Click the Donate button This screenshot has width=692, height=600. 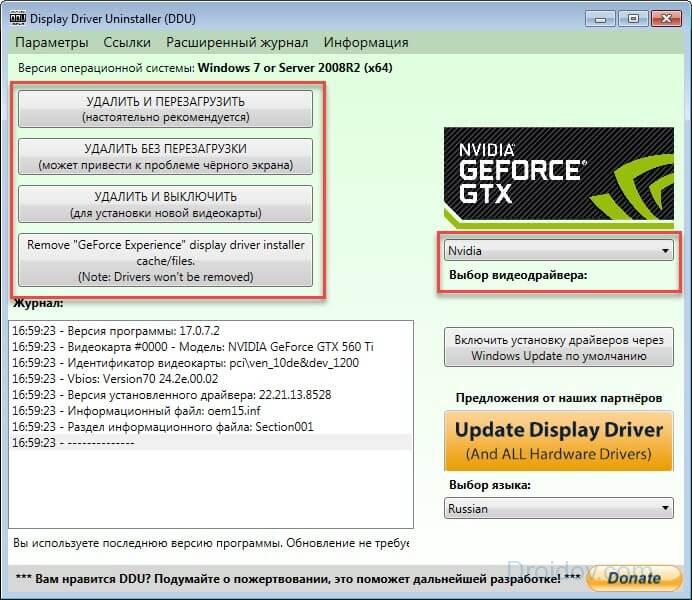tap(634, 578)
